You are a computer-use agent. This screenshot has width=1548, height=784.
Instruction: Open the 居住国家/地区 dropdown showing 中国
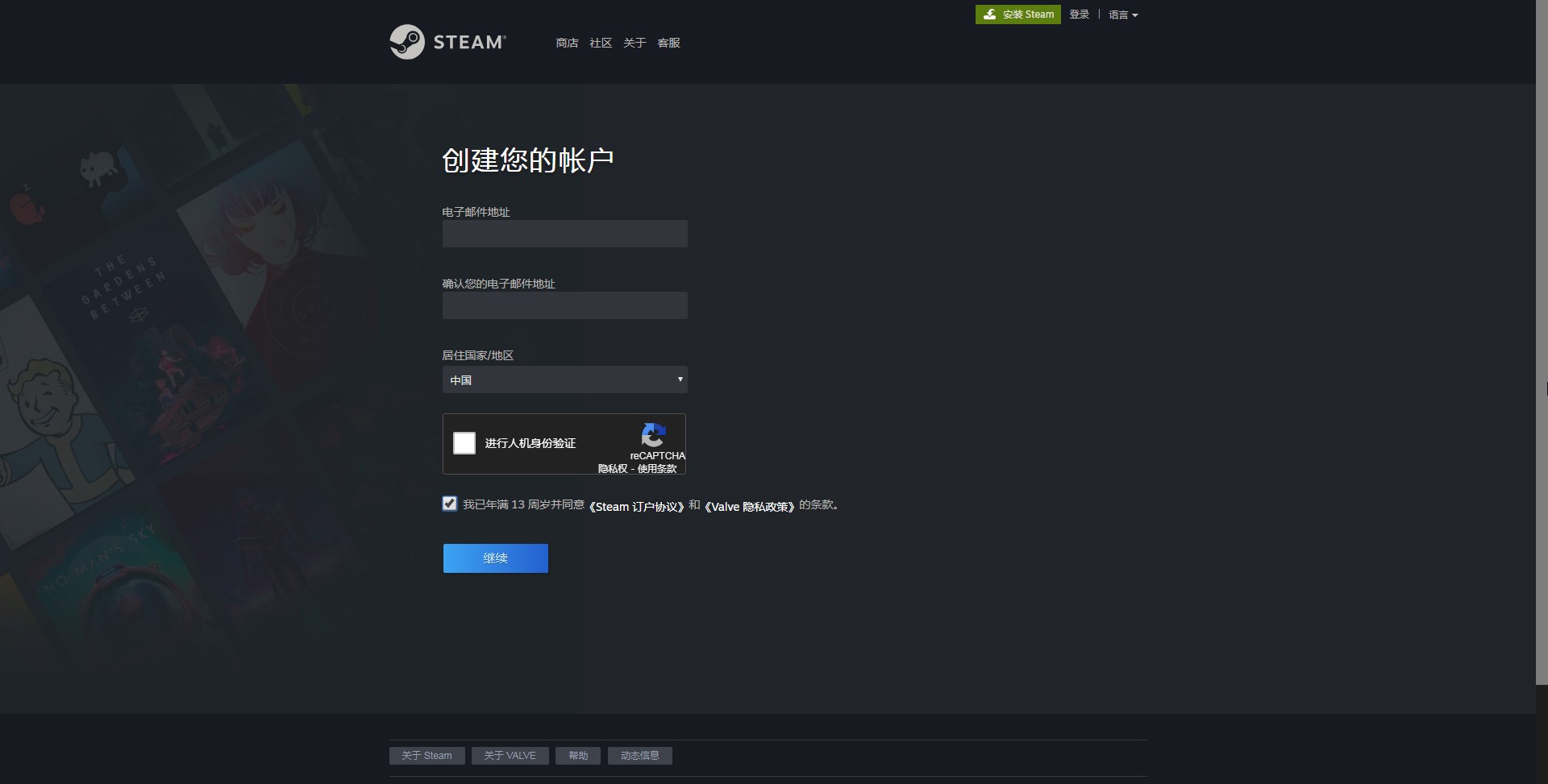click(564, 380)
